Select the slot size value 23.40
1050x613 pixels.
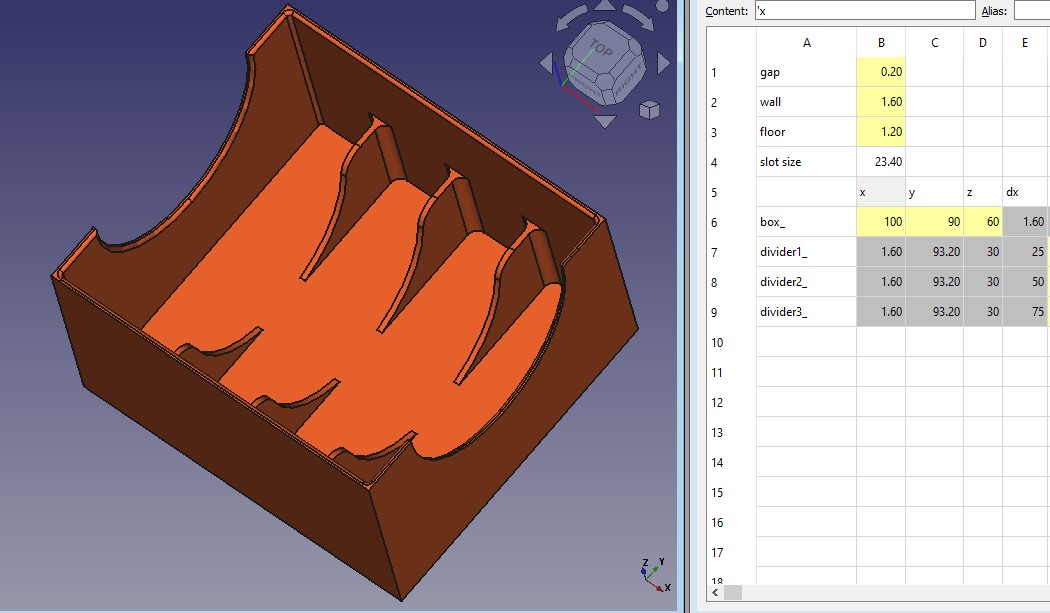pos(881,162)
